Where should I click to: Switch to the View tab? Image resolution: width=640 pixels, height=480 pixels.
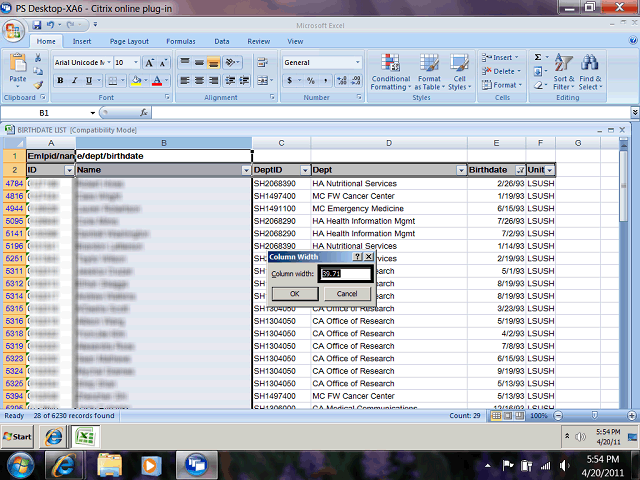click(295, 41)
